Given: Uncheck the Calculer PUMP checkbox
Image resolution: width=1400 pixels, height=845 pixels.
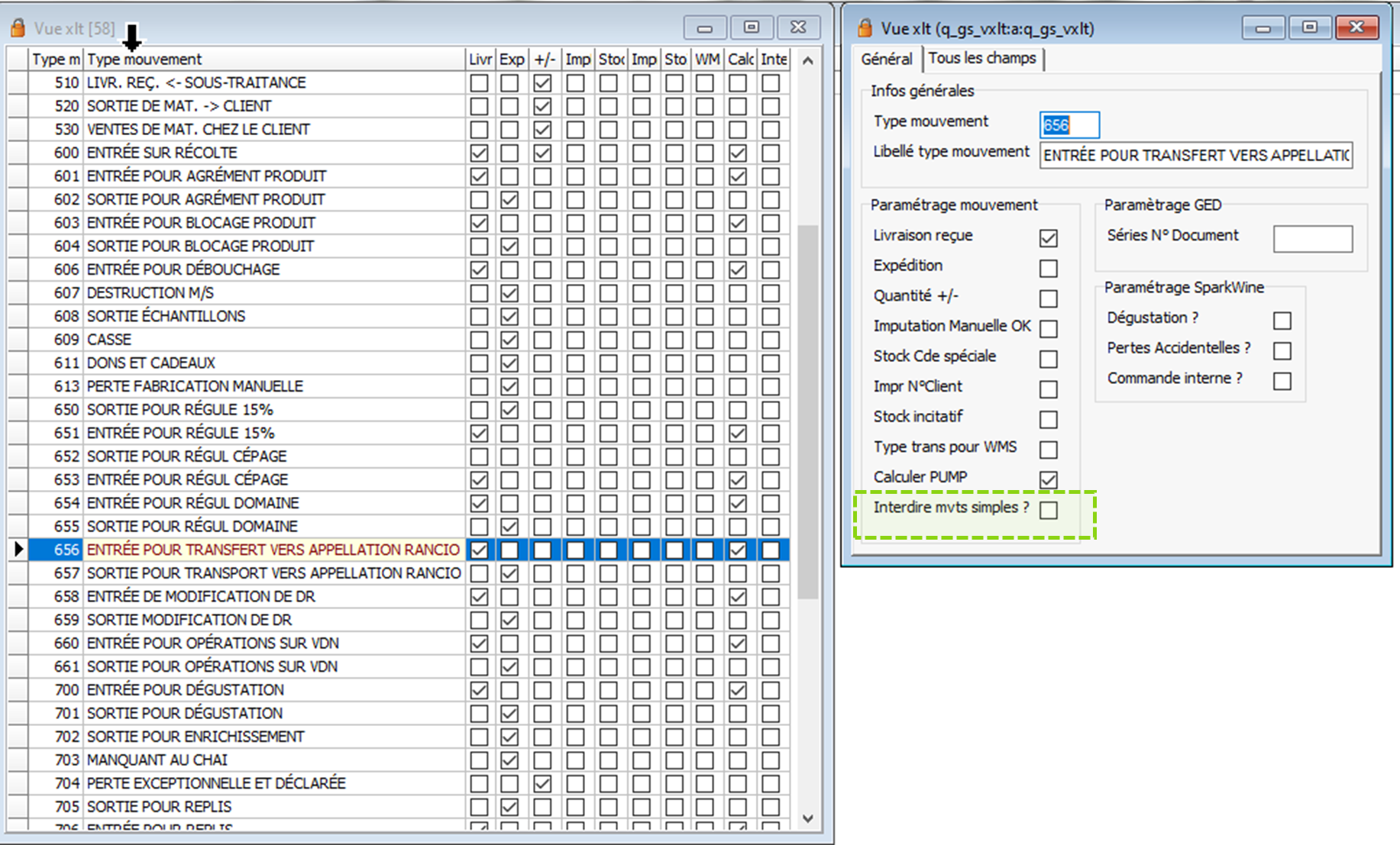Looking at the screenshot, I should pyautogui.click(x=1049, y=479).
